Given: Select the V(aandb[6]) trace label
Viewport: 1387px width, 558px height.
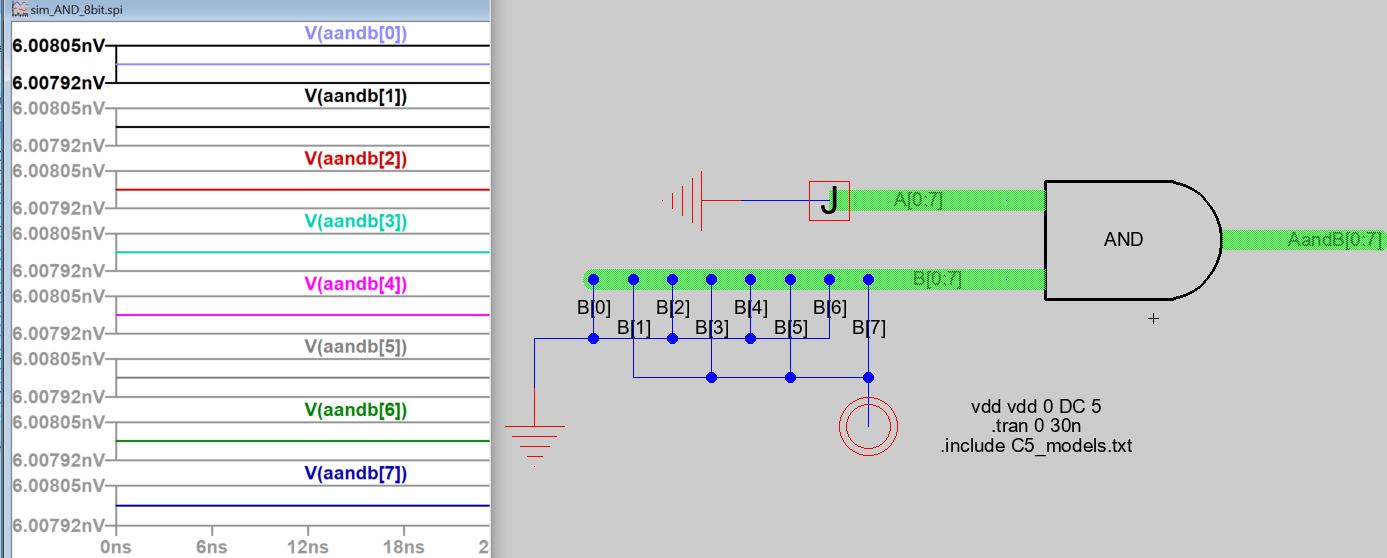Looking at the screenshot, I should (x=355, y=410).
